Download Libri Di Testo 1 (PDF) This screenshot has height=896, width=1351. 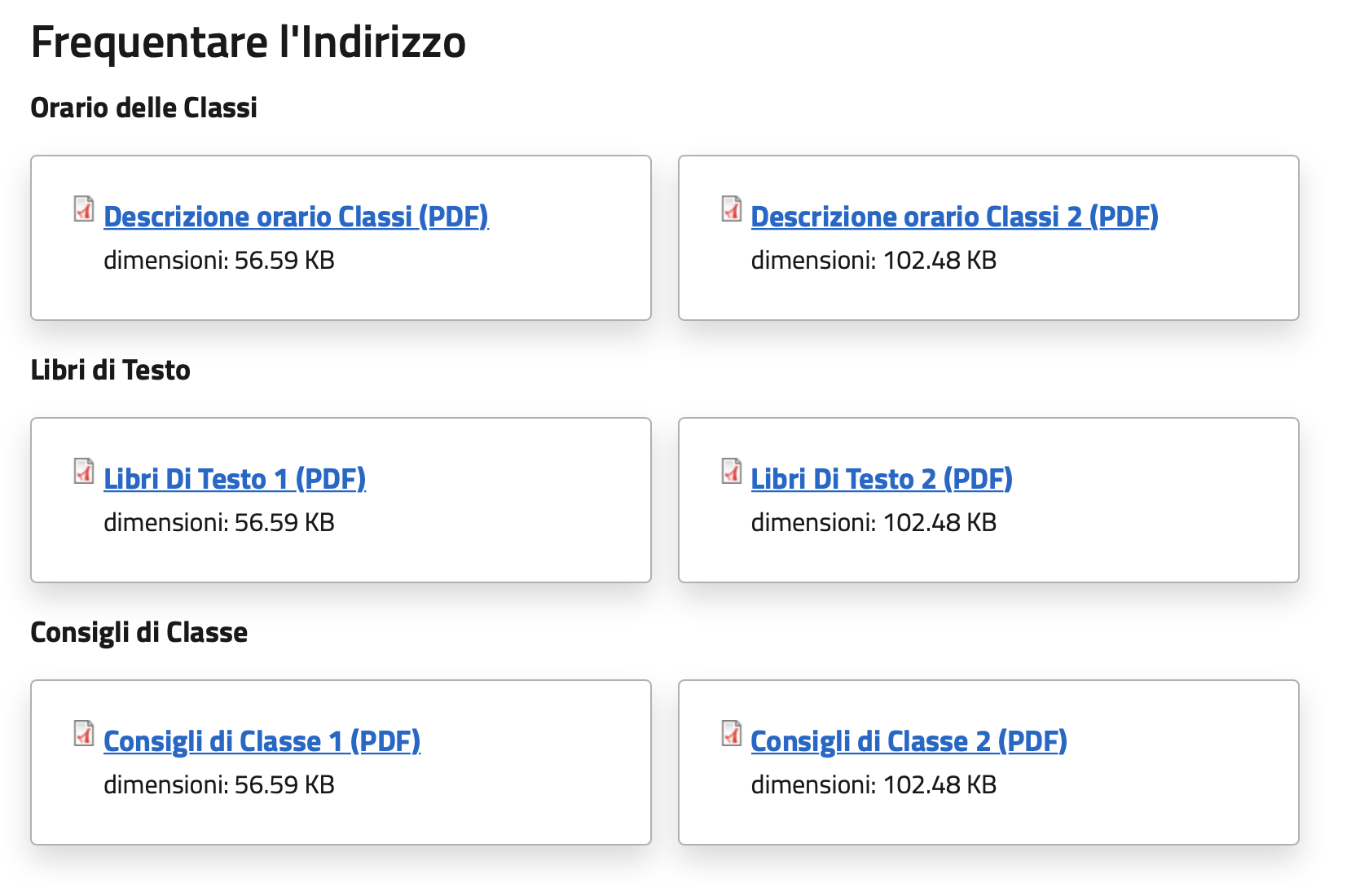(x=235, y=479)
